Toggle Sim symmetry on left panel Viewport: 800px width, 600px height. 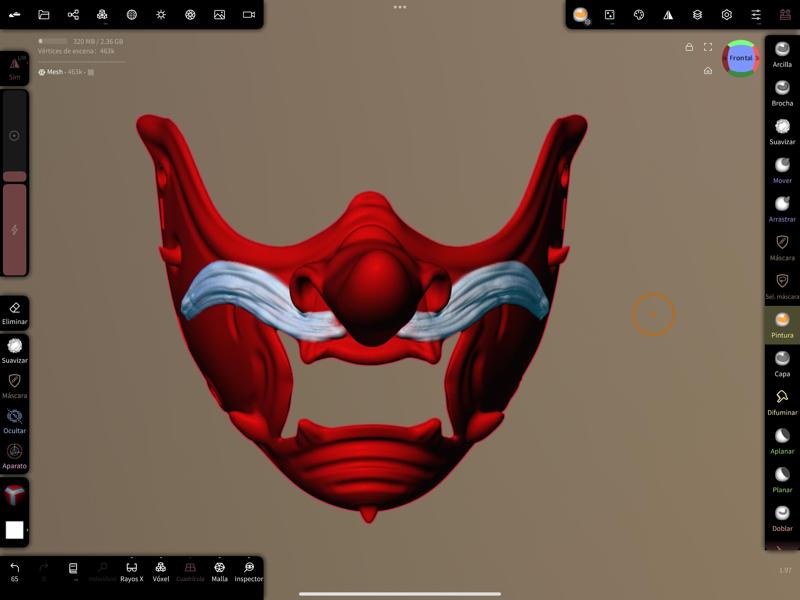click(x=14, y=68)
